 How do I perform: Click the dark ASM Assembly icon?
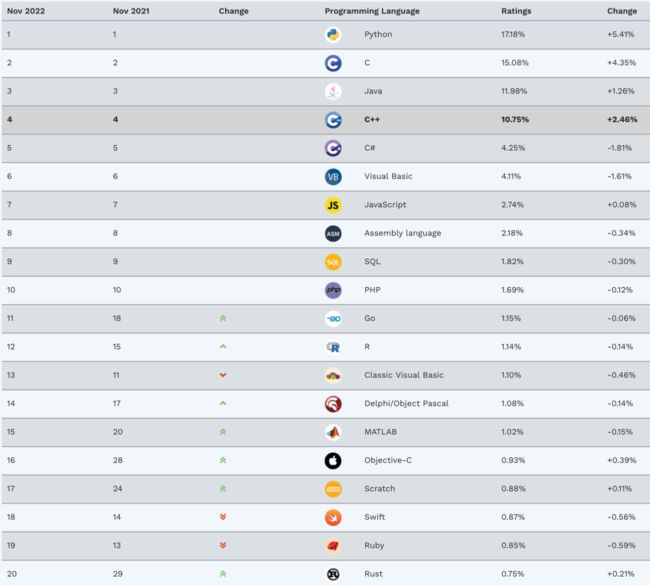(333, 233)
